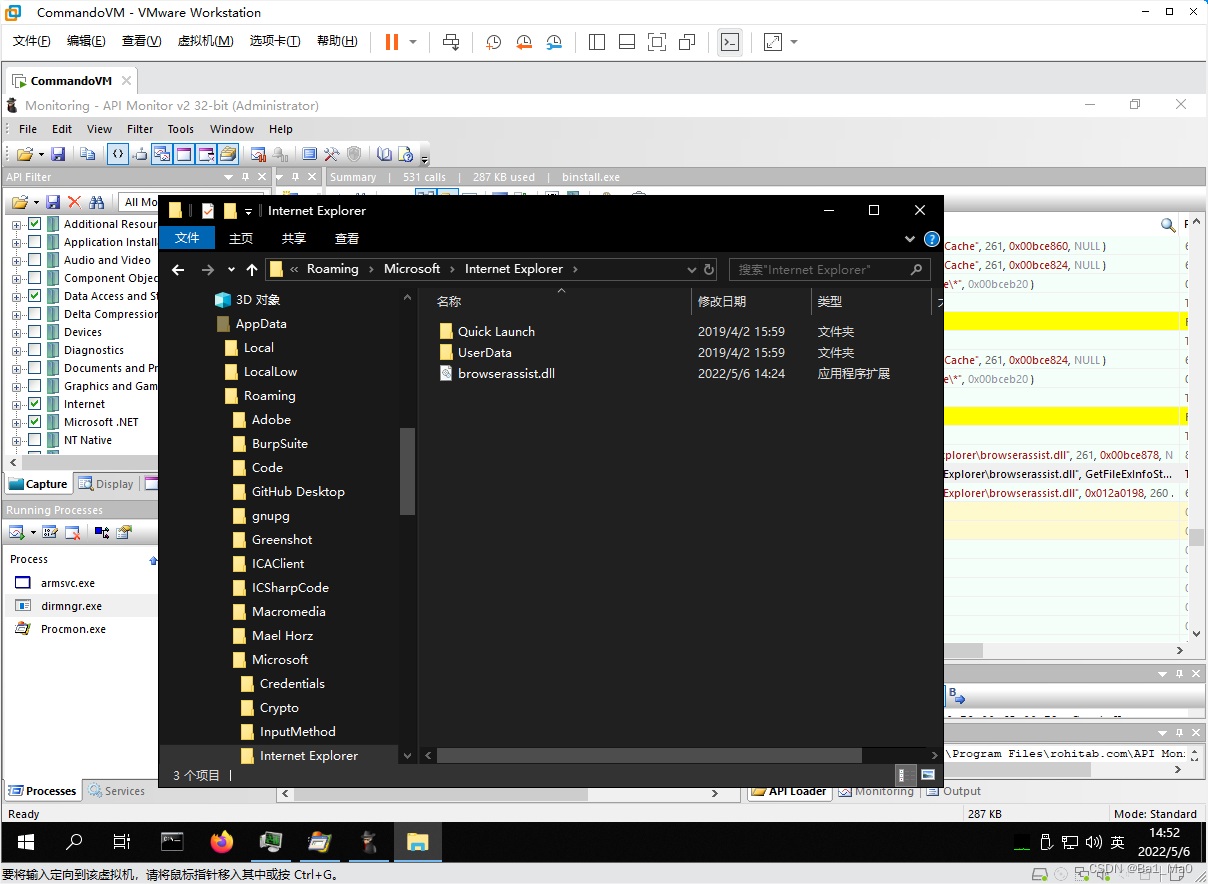Switch to Explorer 主页 ribbon tab
Viewport: 1208px width, 884px height.
[x=241, y=238]
